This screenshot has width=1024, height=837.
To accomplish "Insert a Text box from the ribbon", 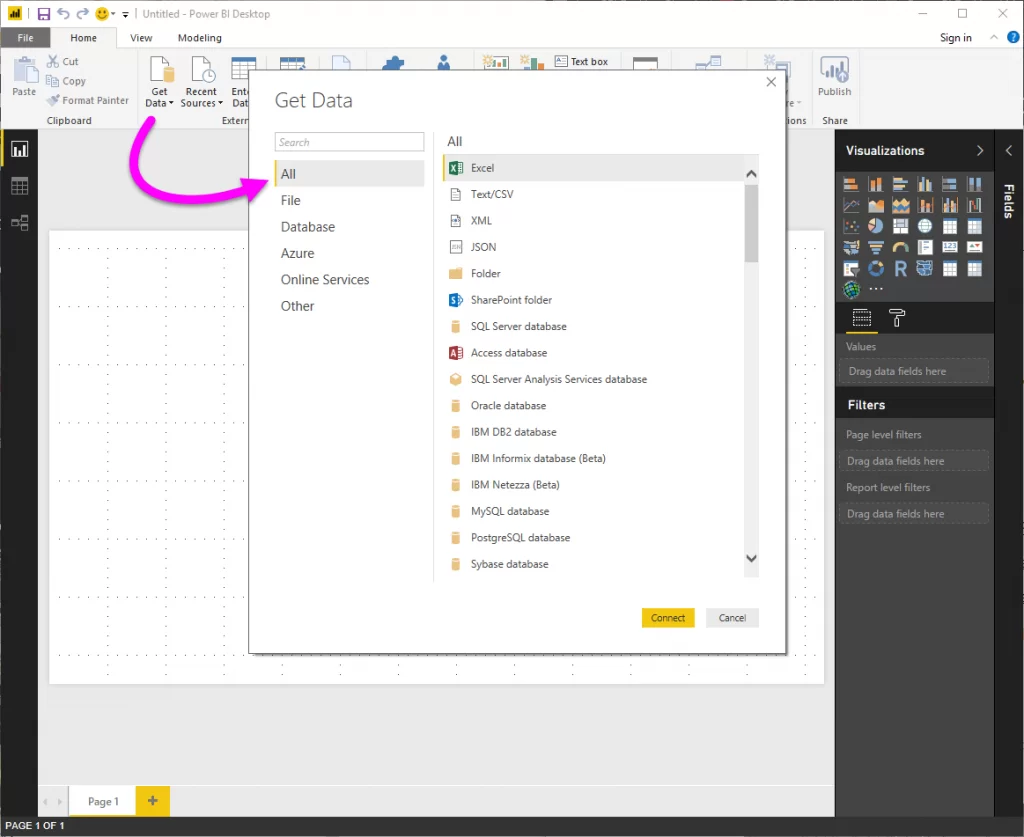I will click(x=583, y=61).
